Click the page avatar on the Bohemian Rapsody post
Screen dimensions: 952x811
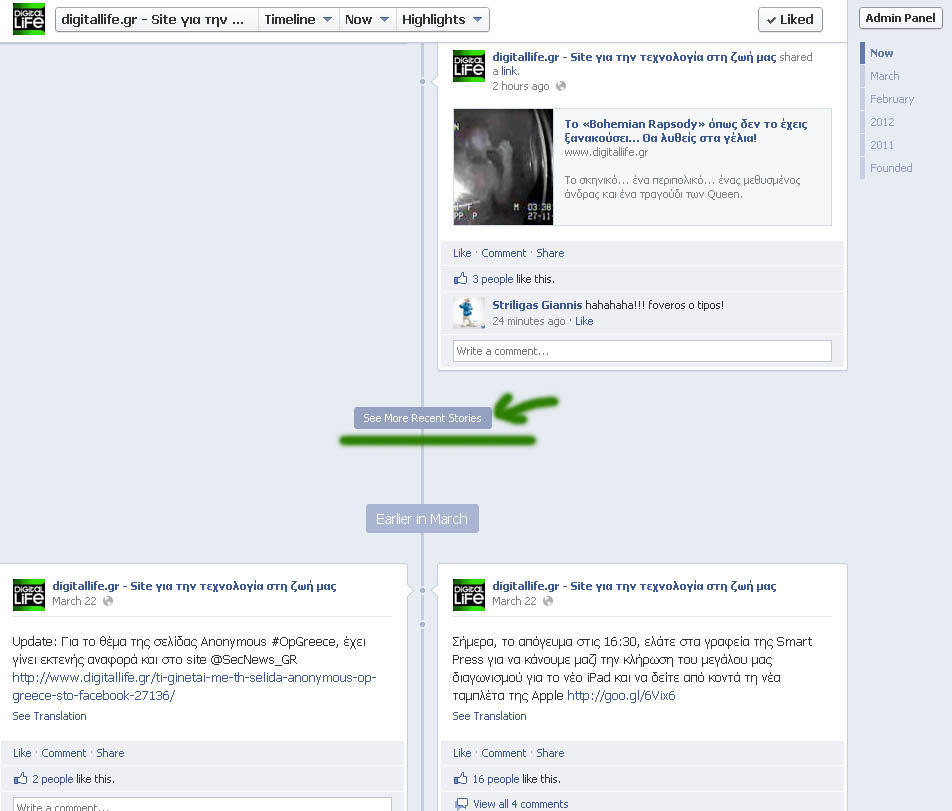(469, 66)
